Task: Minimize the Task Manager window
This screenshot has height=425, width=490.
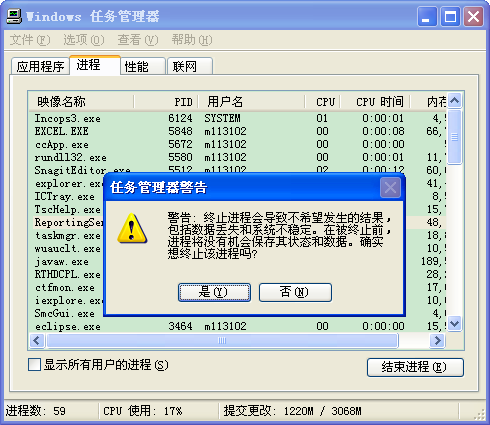Action: tap(427, 16)
